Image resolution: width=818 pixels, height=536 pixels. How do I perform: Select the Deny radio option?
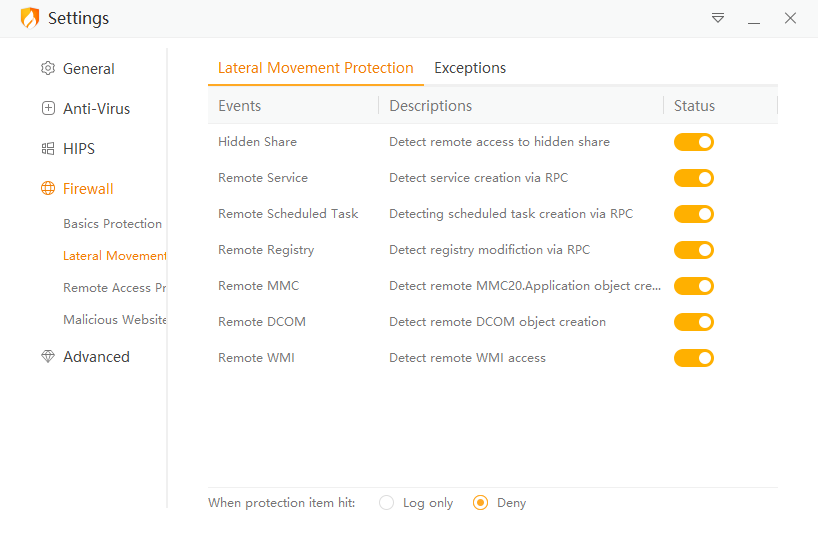(x=480, y=503)
